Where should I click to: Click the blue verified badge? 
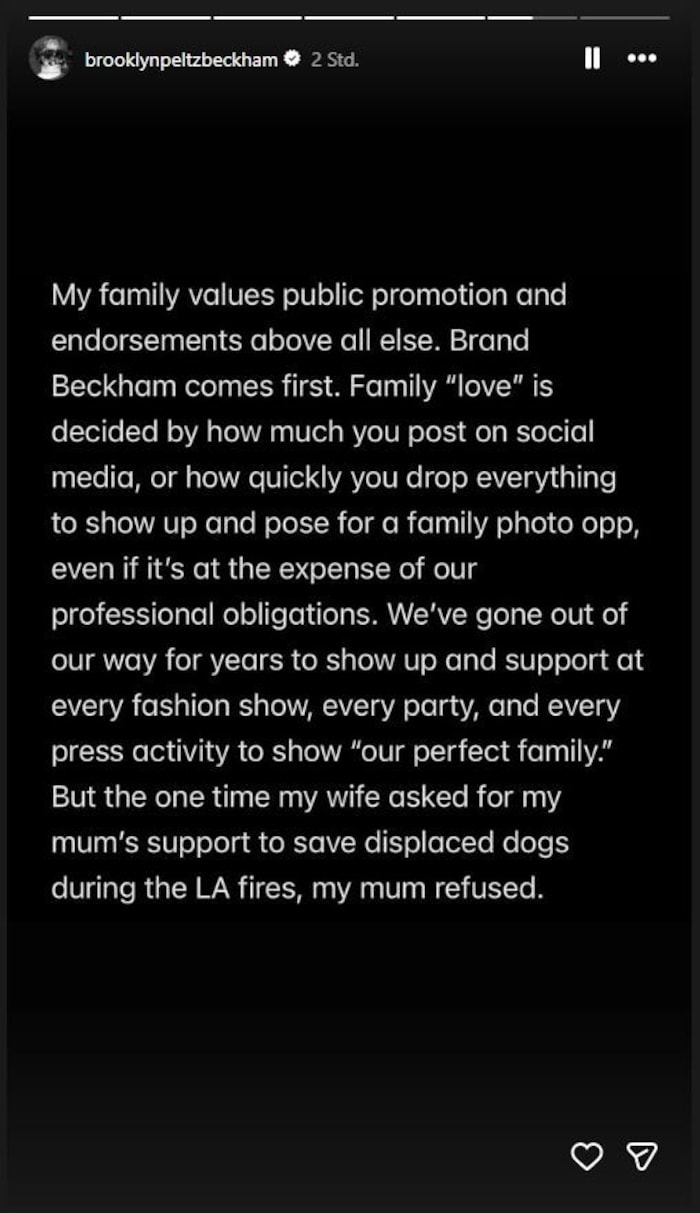[292, 60]
